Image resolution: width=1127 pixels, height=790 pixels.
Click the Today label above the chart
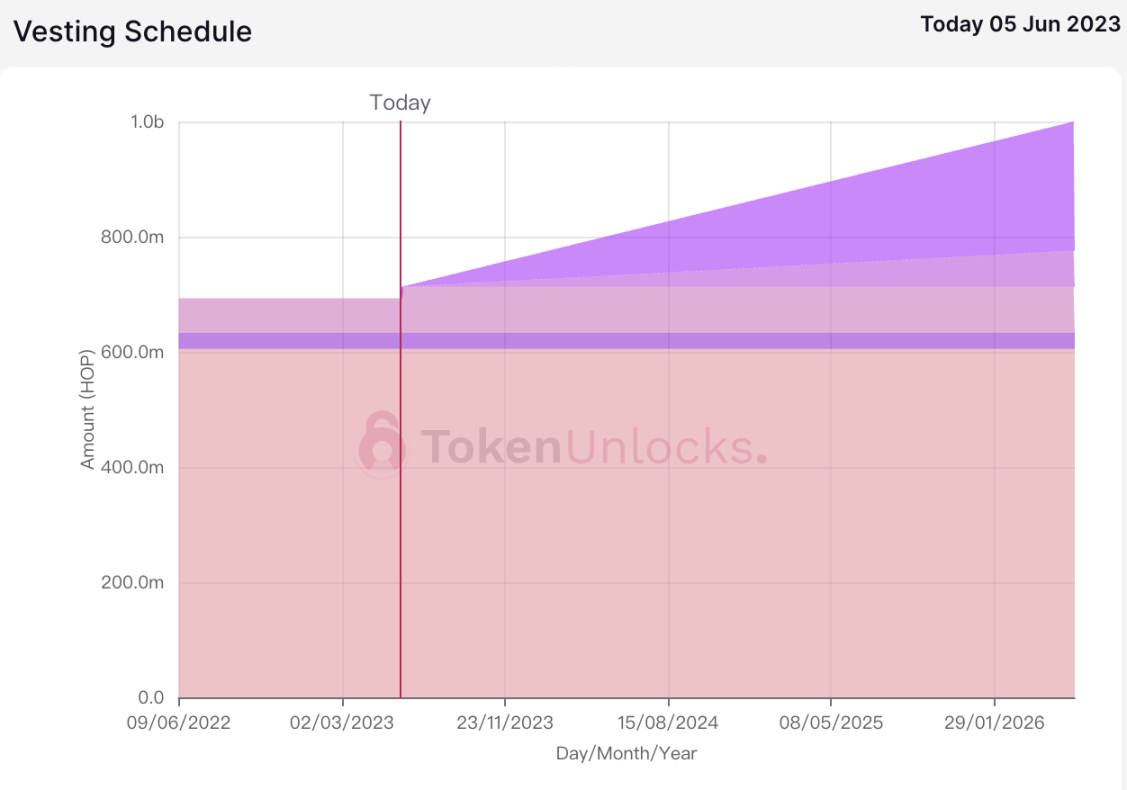point(400,103)
